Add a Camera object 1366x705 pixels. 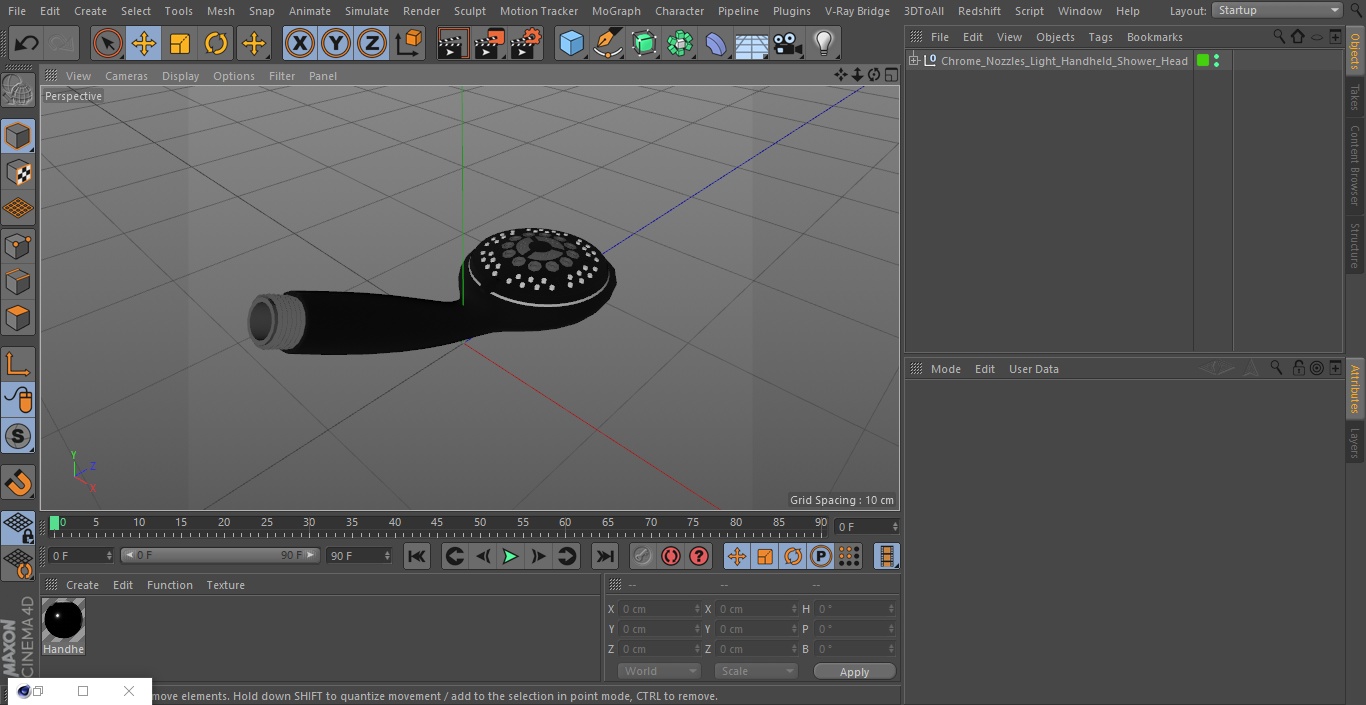point(787,43)
